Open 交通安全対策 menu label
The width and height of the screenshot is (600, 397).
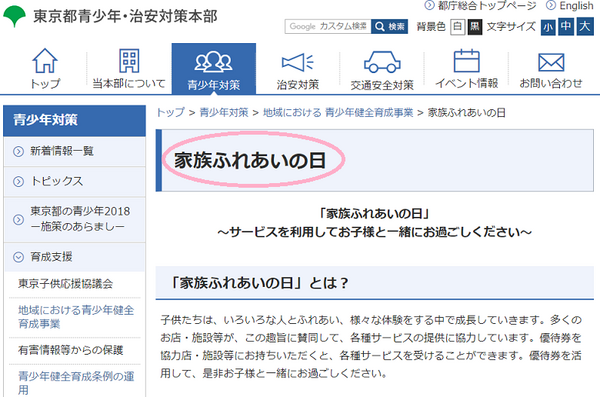382,85
